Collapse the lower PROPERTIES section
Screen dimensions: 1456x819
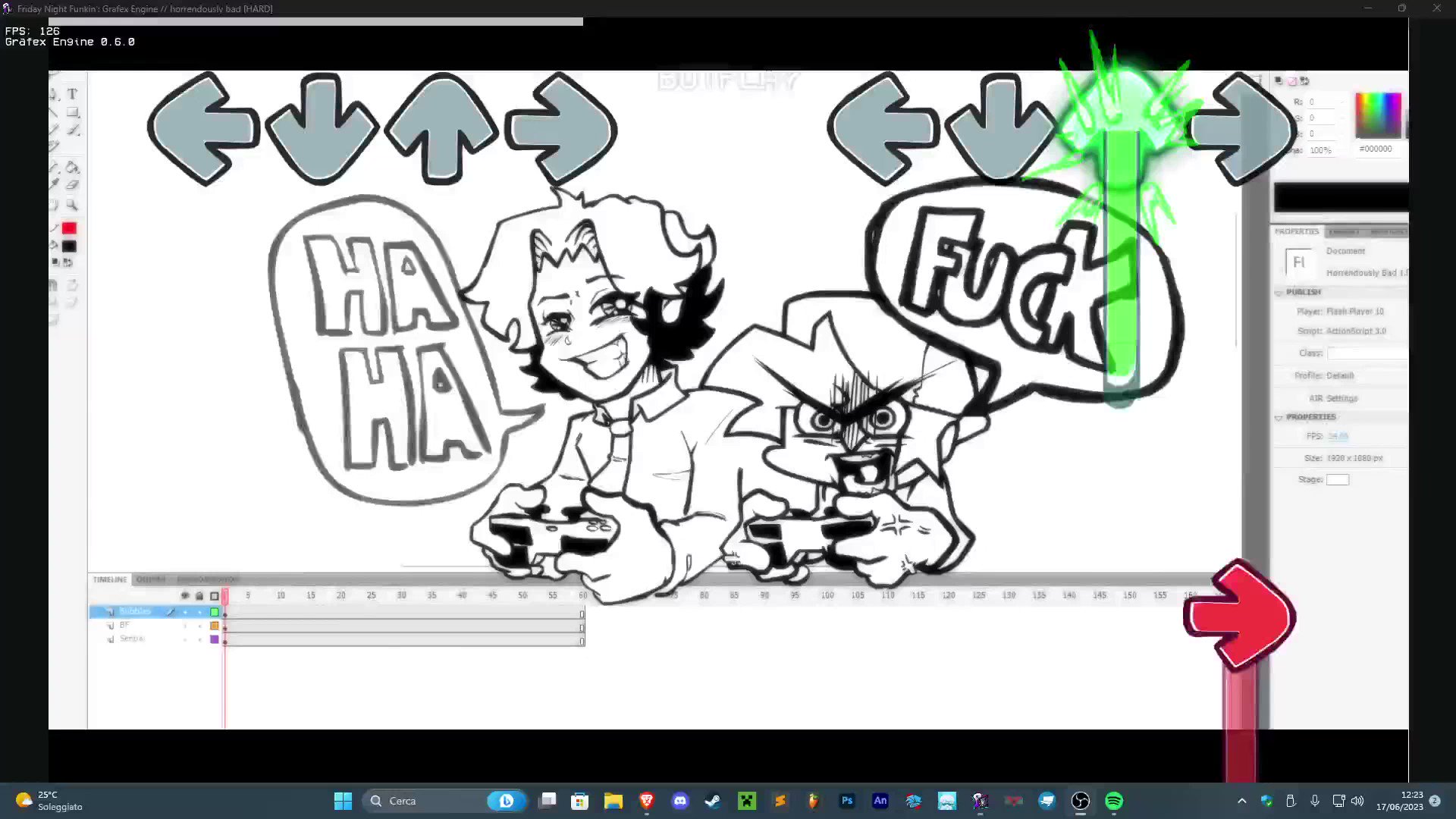pos(1279,418)
